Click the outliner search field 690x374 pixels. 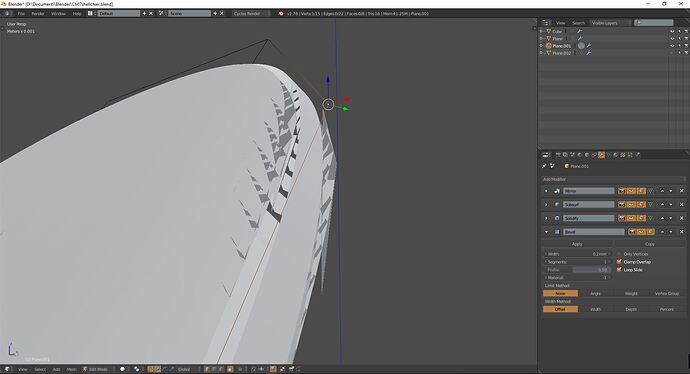coord(654,22)
